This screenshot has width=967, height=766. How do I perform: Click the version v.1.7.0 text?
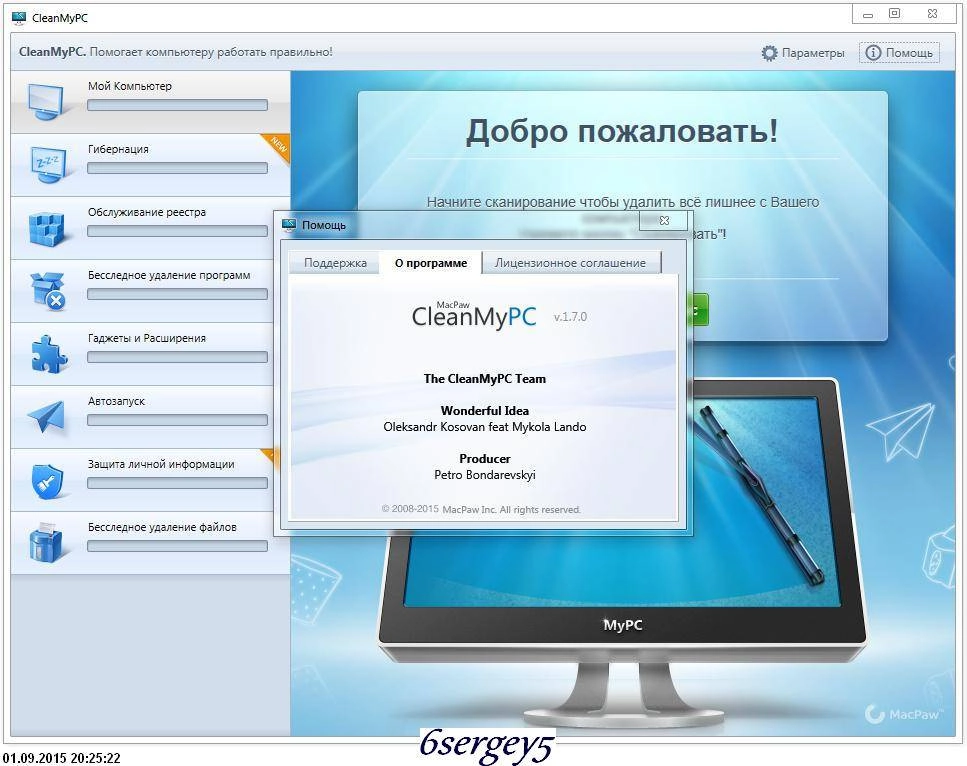[x=570, y=317]
